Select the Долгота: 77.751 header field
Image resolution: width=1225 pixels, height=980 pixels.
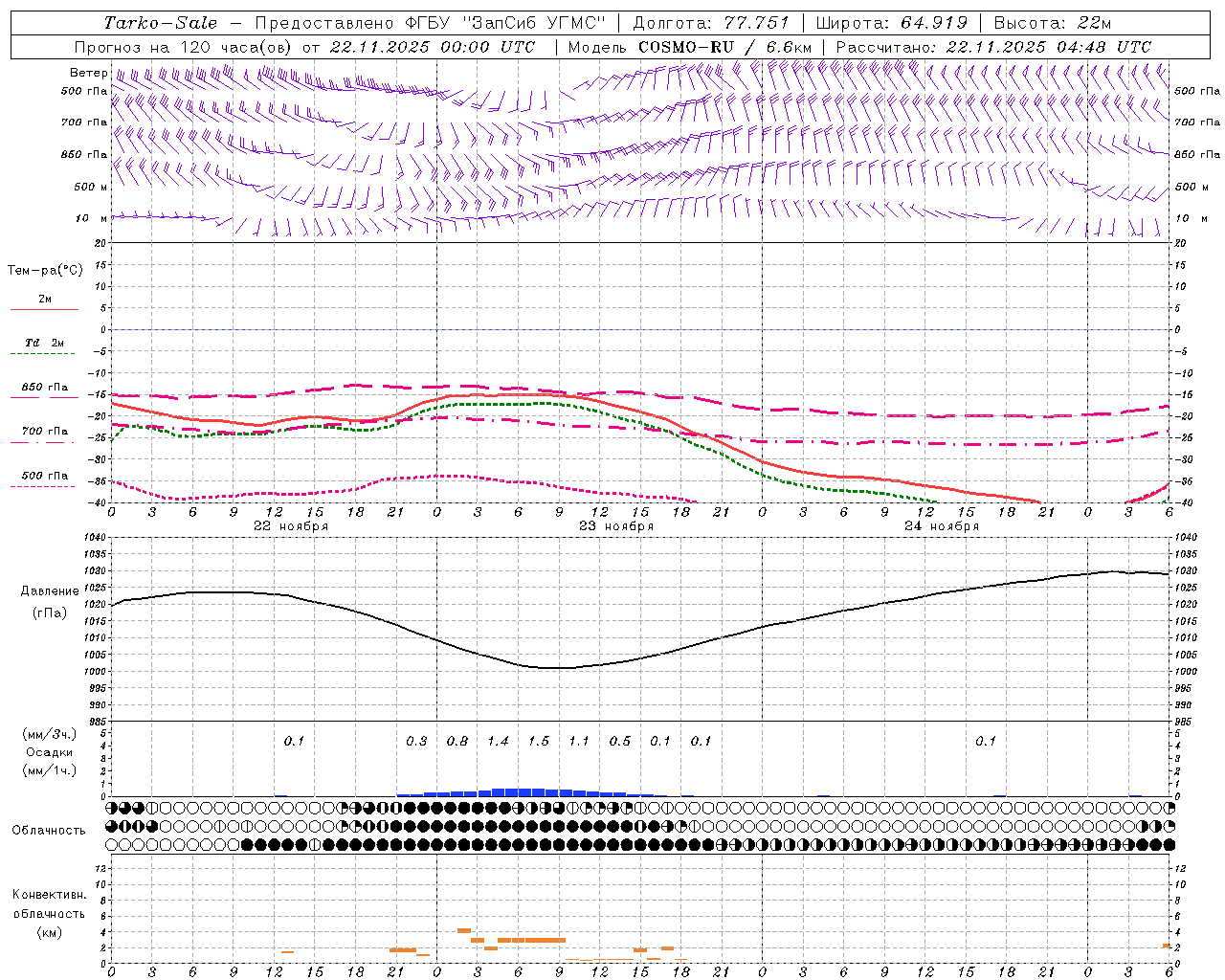711,23
